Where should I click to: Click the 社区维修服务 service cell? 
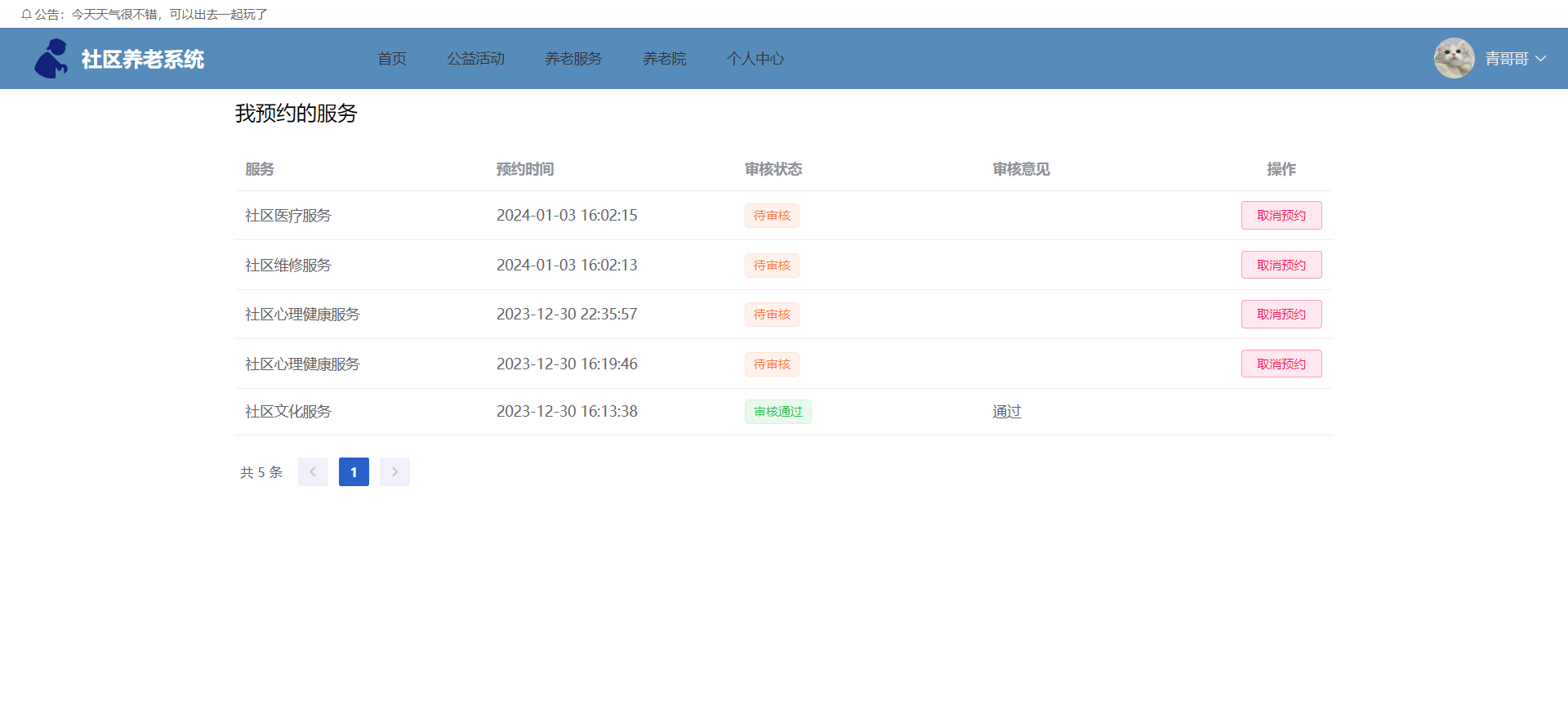pyautogui.click(x=288, y=266)
